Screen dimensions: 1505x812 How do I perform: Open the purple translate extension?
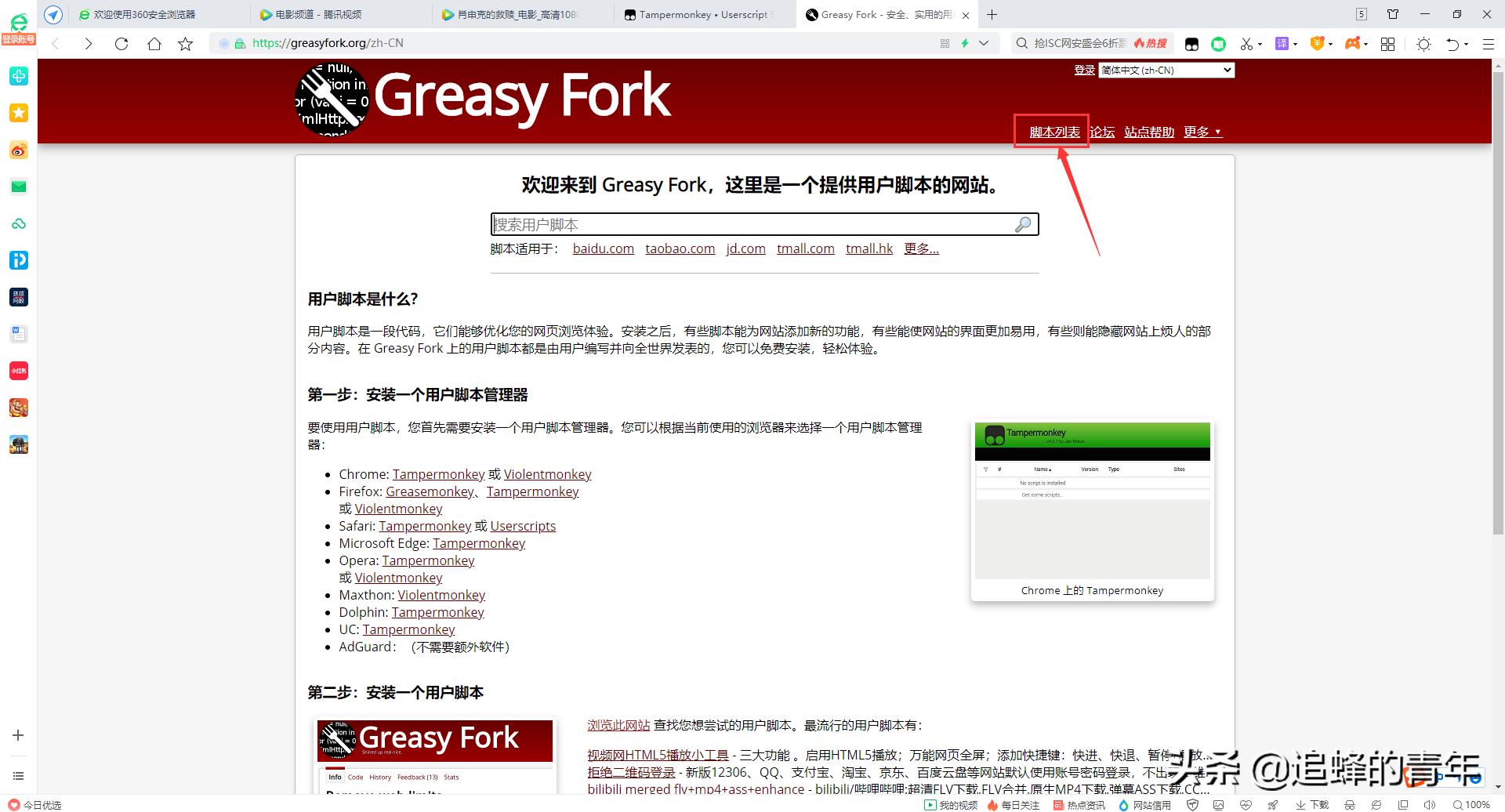point(1282,44)
